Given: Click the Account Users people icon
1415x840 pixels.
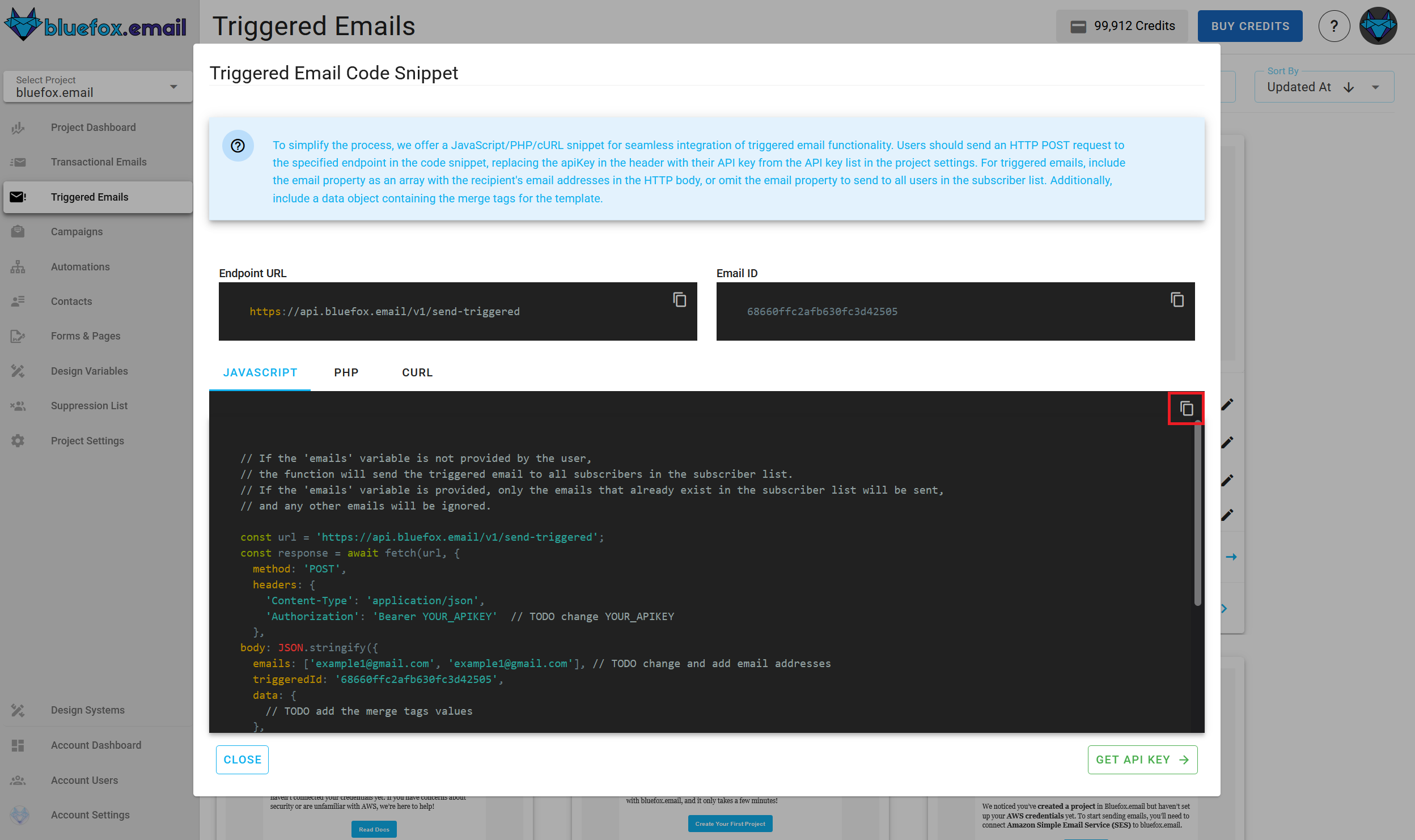Looking at the screenshot, I should [18, 780].
